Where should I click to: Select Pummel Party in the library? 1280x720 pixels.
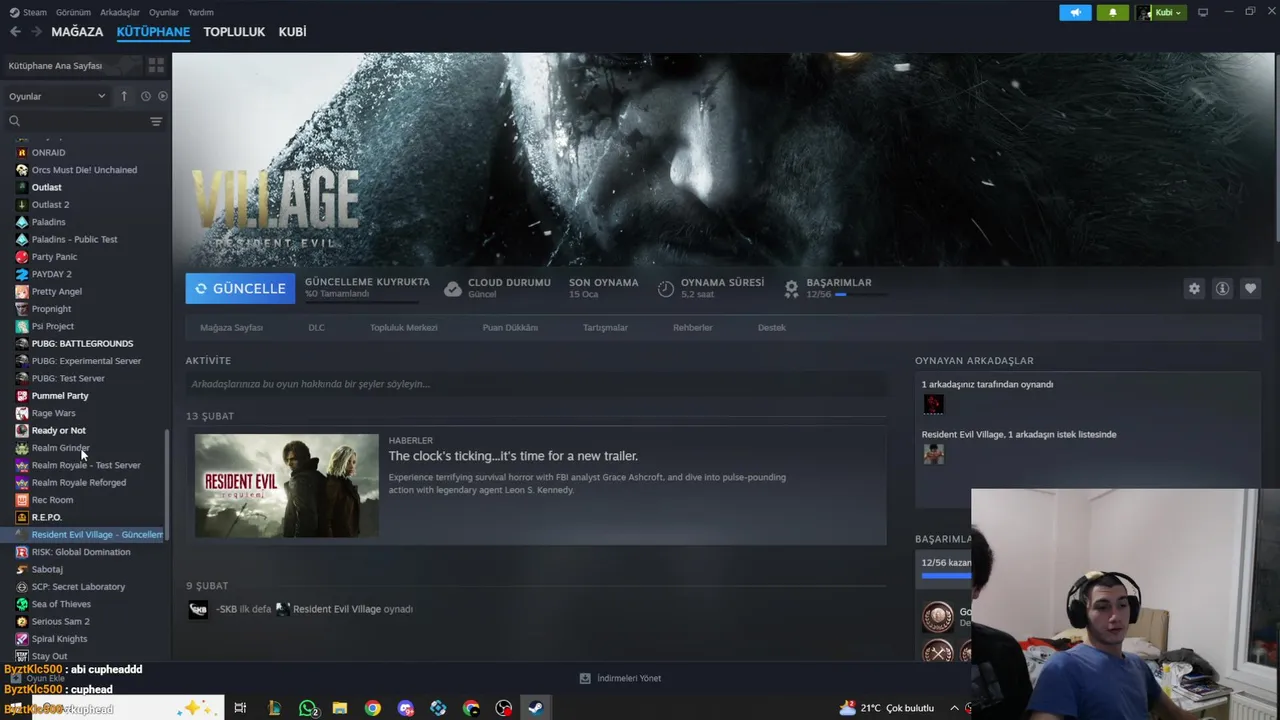click(60, 395)
